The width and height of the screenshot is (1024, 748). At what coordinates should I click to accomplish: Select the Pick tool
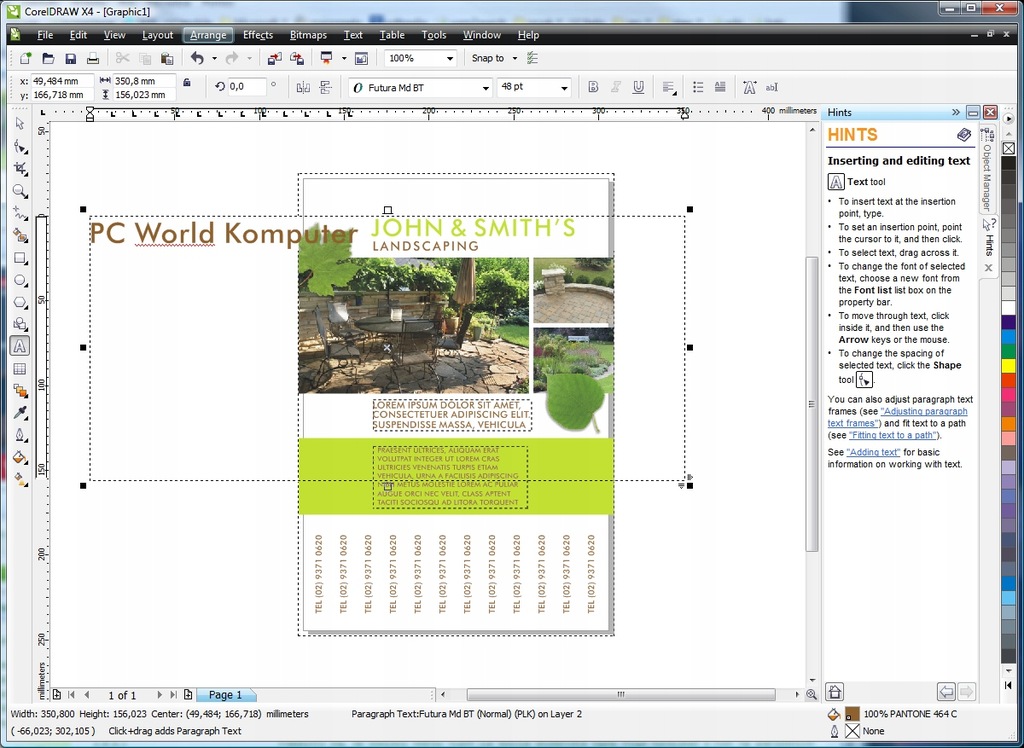pyautogui.click(x=18, y=124)
